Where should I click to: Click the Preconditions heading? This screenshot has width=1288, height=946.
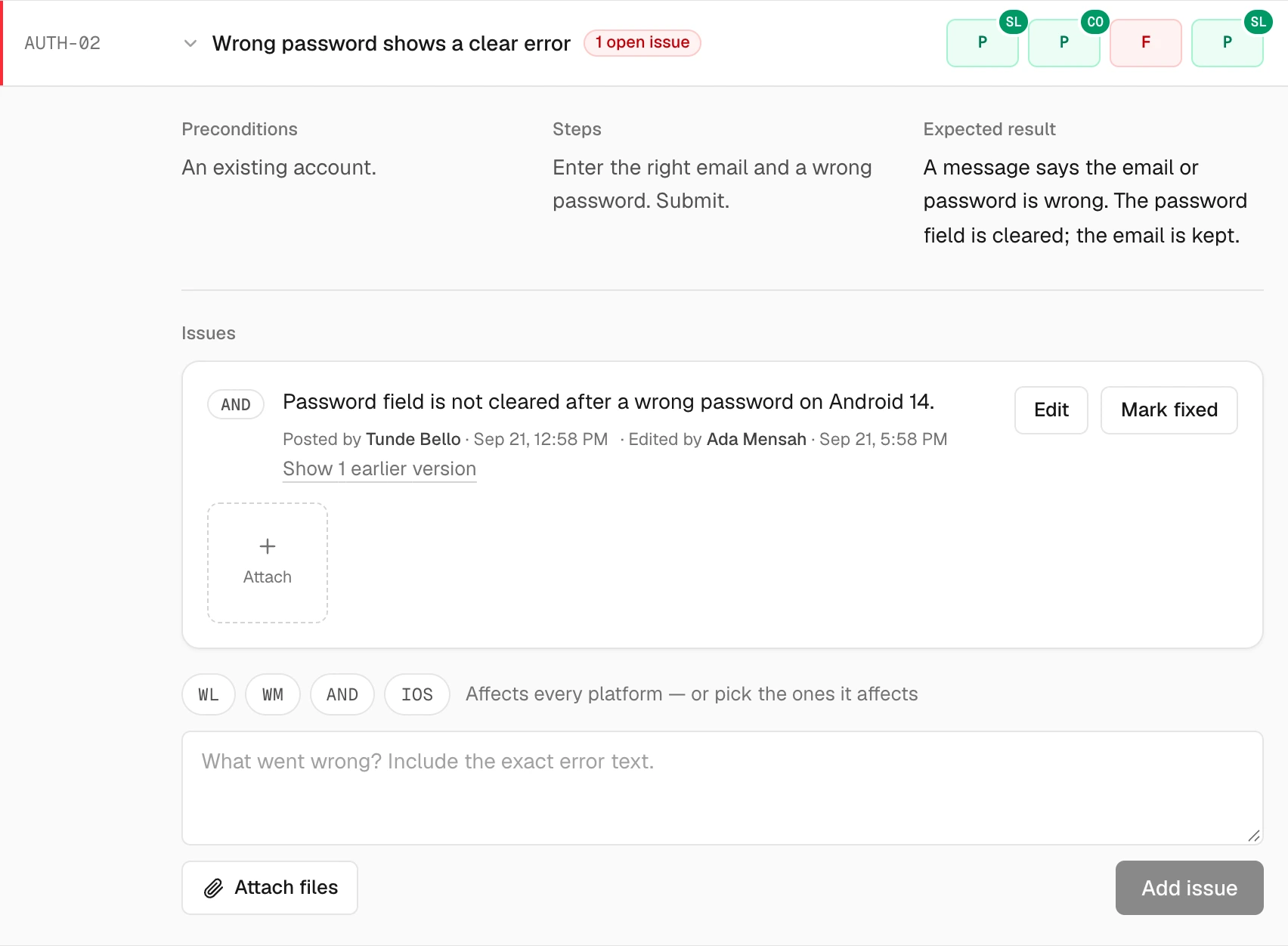(240, 129)
